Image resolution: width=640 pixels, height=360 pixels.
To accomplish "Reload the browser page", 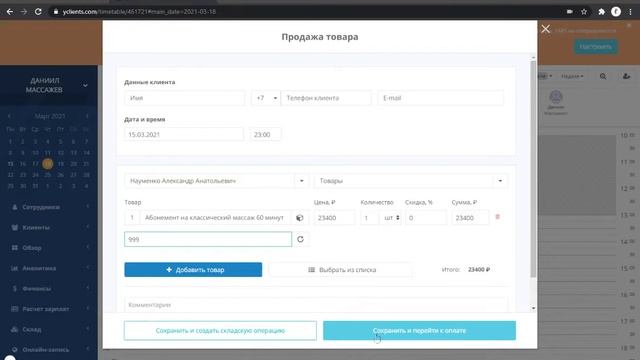I will click(38, 11).
